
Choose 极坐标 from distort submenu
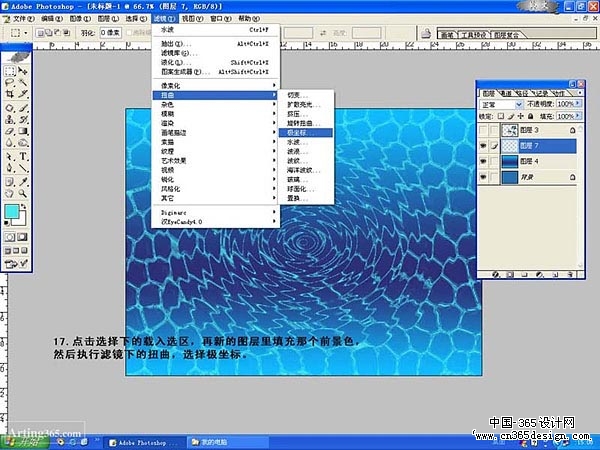click(306, 133)
